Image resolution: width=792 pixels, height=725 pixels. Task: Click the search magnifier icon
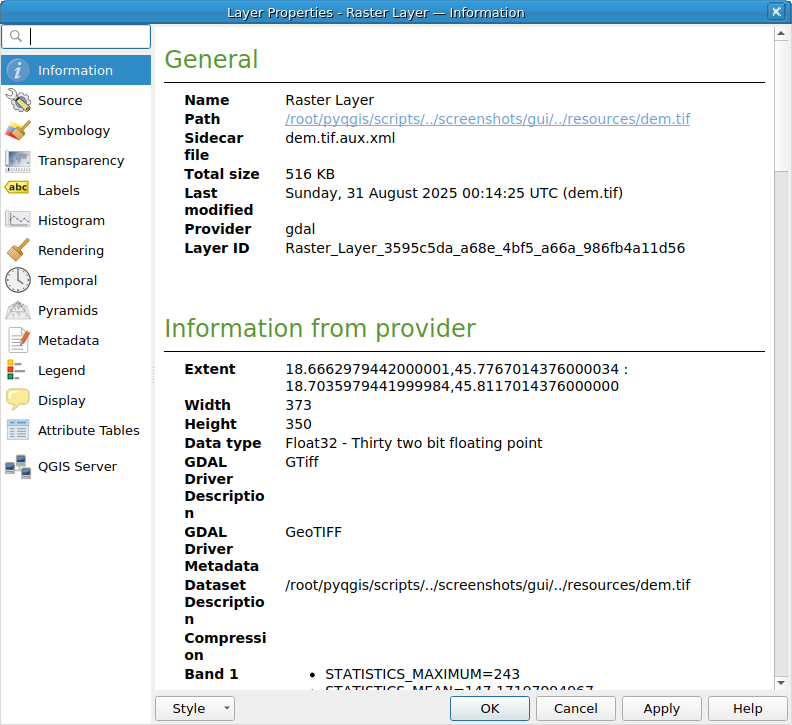point(16,36)
